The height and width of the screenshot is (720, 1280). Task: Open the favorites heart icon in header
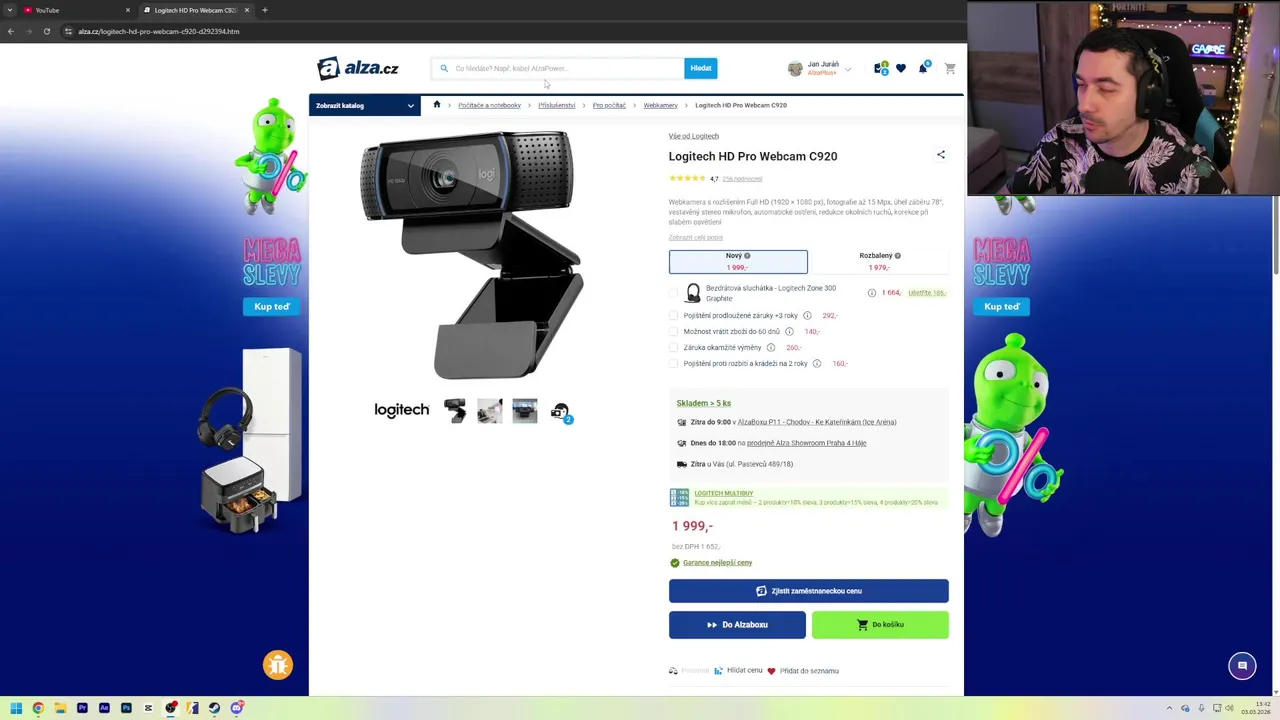pyautogui.click(x=901, y=68)
